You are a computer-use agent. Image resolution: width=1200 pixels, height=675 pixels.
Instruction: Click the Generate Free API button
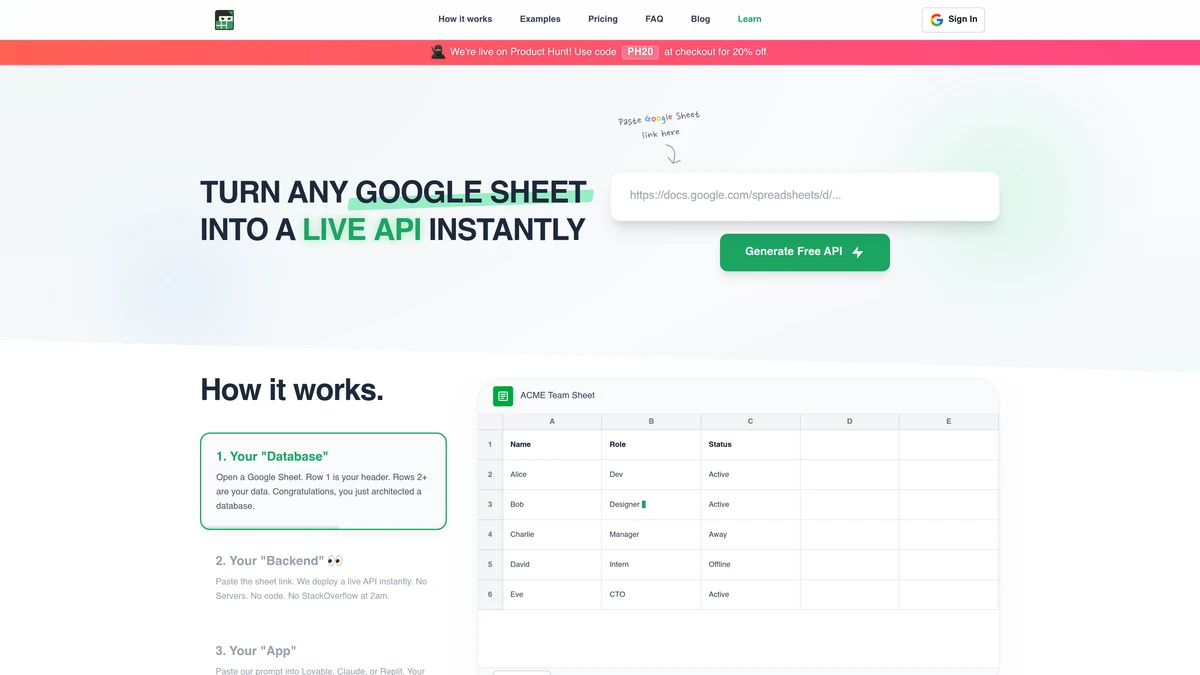(x=804, y=252)
